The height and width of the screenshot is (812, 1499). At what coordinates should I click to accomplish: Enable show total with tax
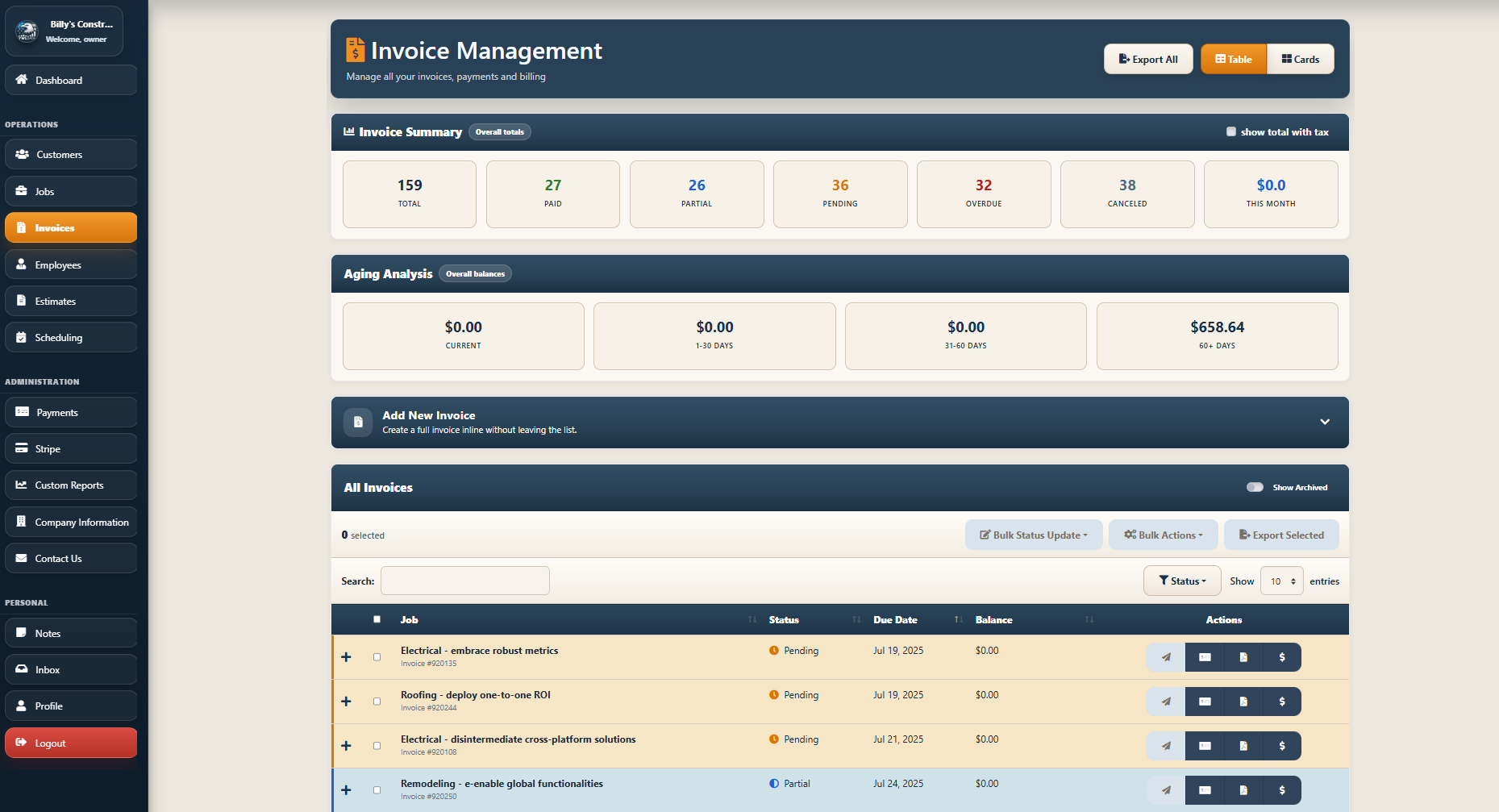click(1231, 131)
